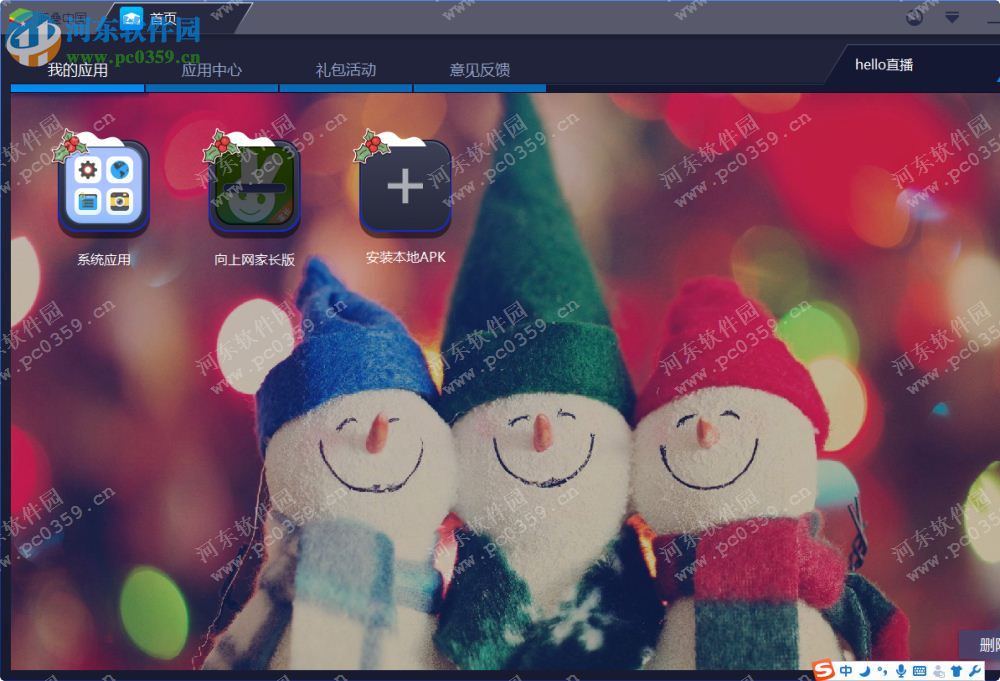Click the 删除 delete button

[x=983, y=646]
